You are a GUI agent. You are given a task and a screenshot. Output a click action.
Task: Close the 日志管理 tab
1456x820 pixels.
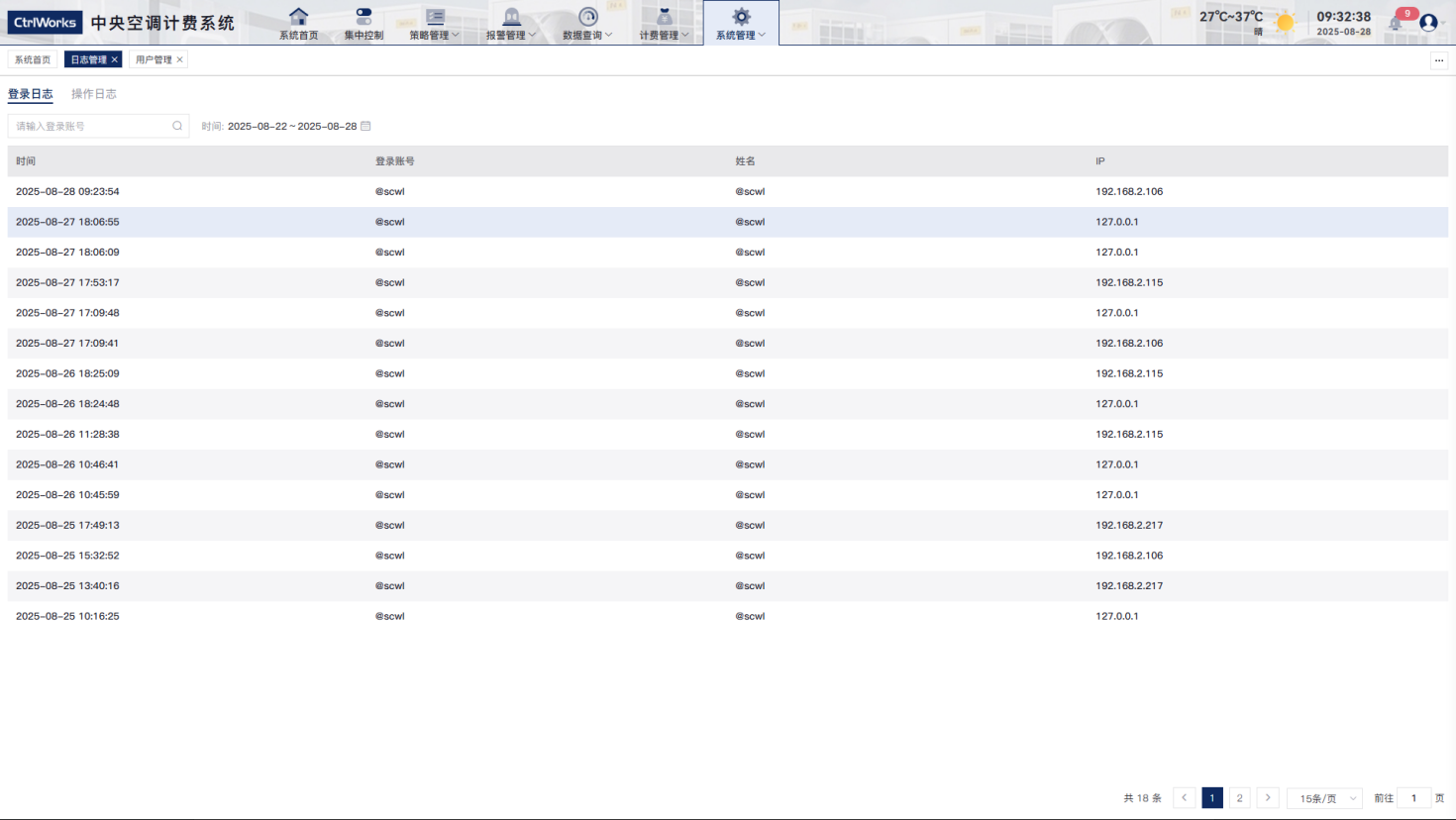tap(115, 59)
